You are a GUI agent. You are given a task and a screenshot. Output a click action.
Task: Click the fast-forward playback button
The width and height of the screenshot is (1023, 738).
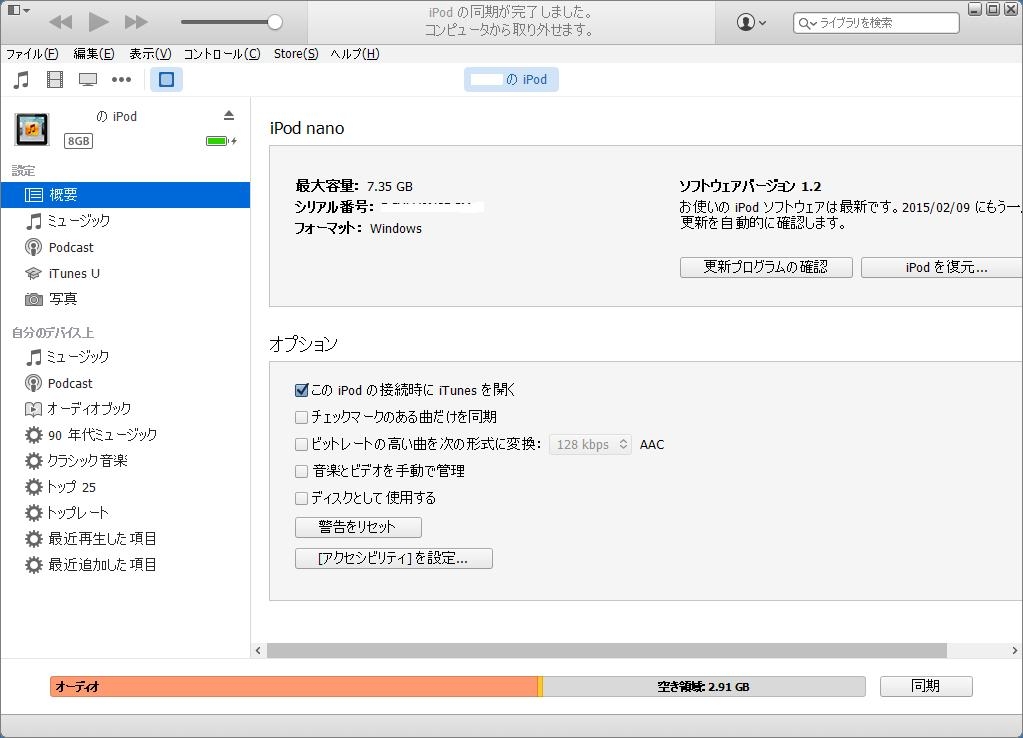136,22
